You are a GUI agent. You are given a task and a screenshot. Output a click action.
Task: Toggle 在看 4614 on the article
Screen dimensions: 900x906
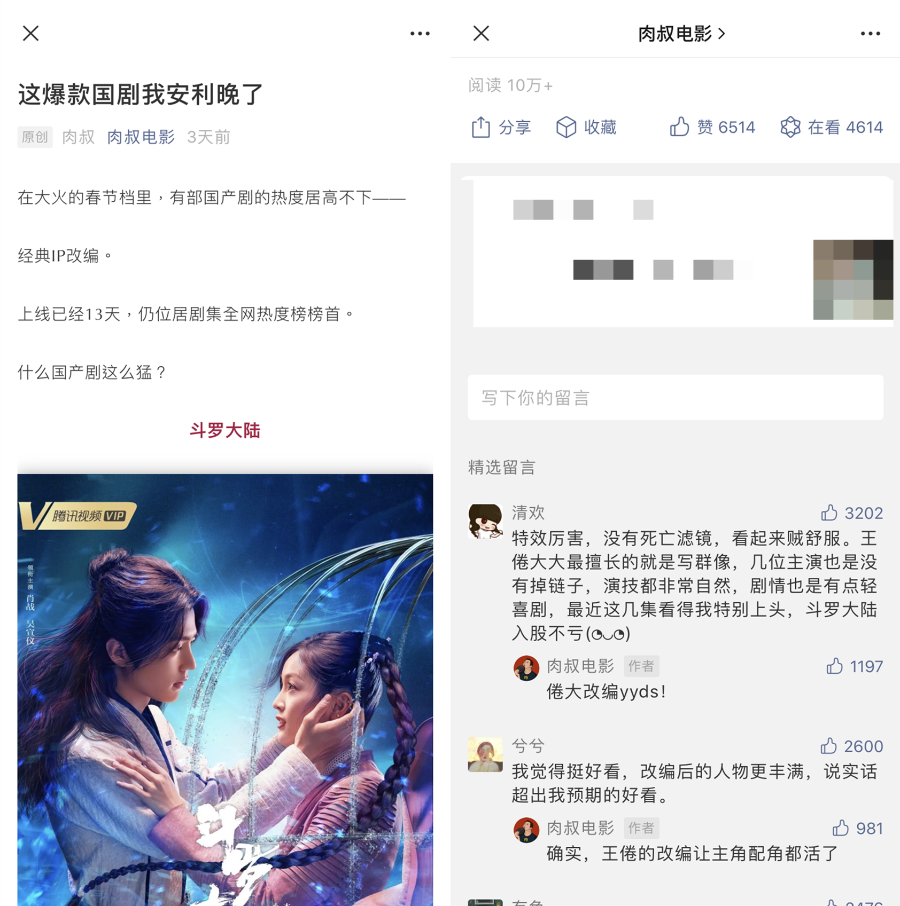831,127
